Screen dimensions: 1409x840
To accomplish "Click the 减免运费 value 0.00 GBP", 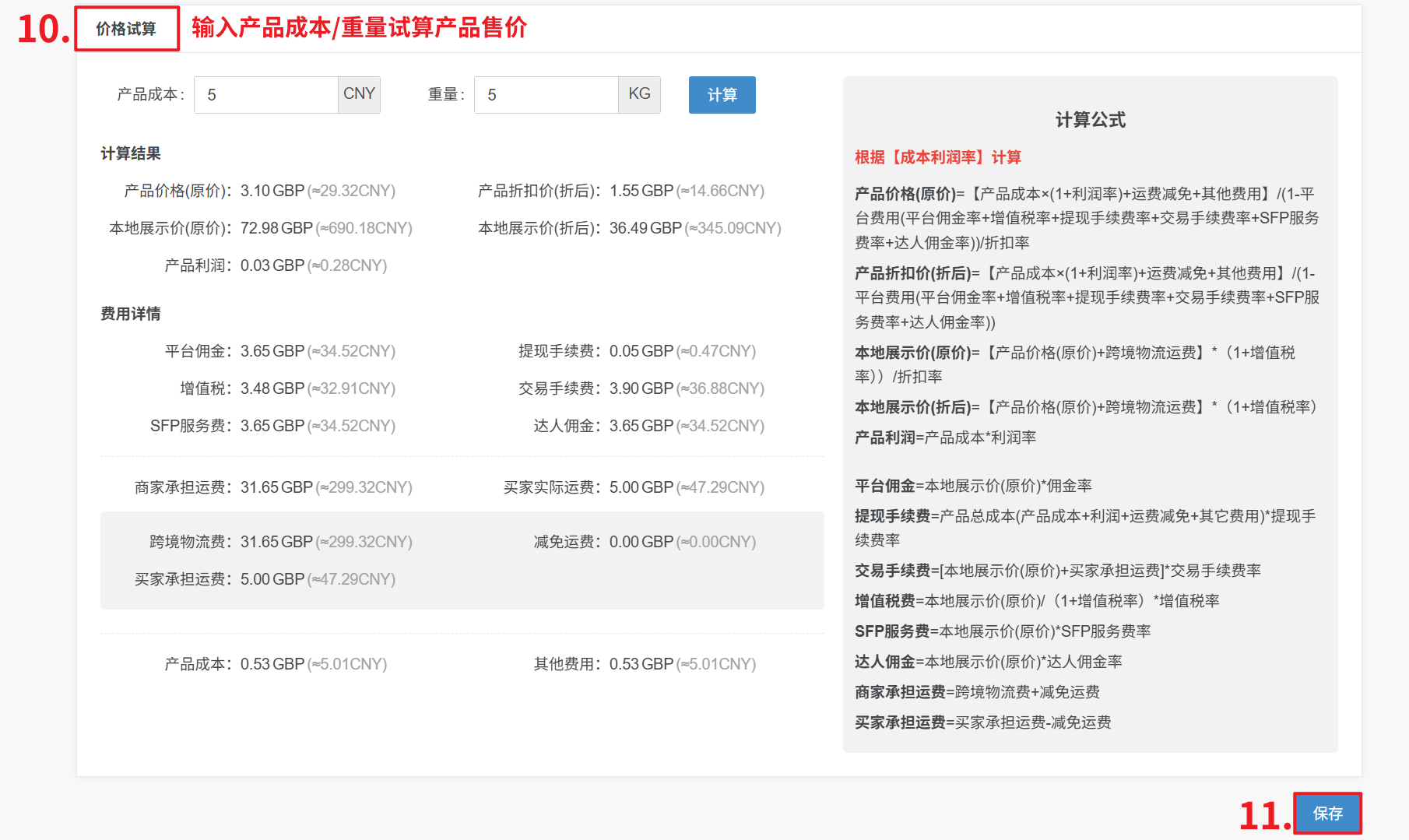I will pyautogui.click(x=641, y=542).
